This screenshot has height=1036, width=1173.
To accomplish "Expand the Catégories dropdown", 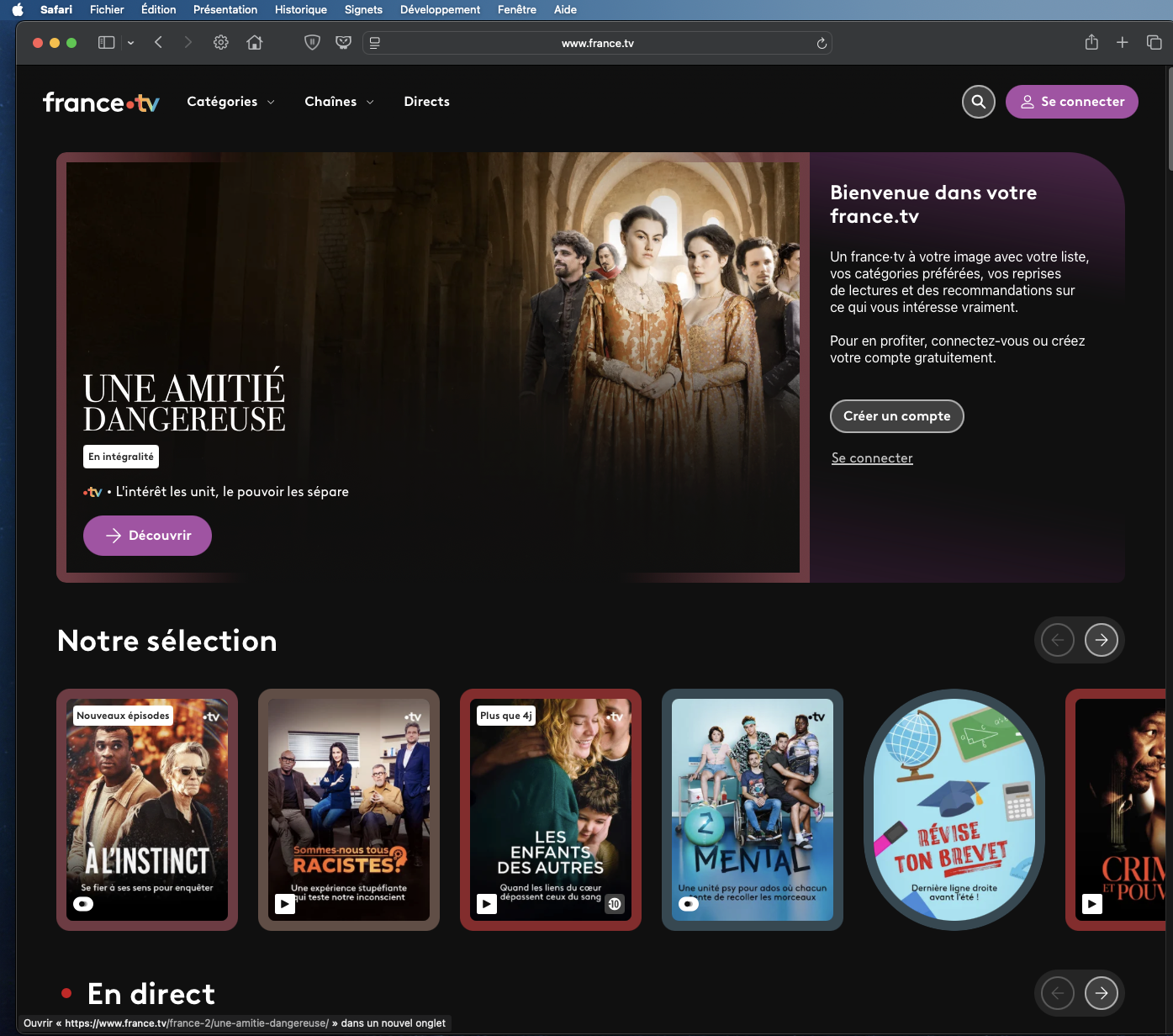I will click(230, 102).
